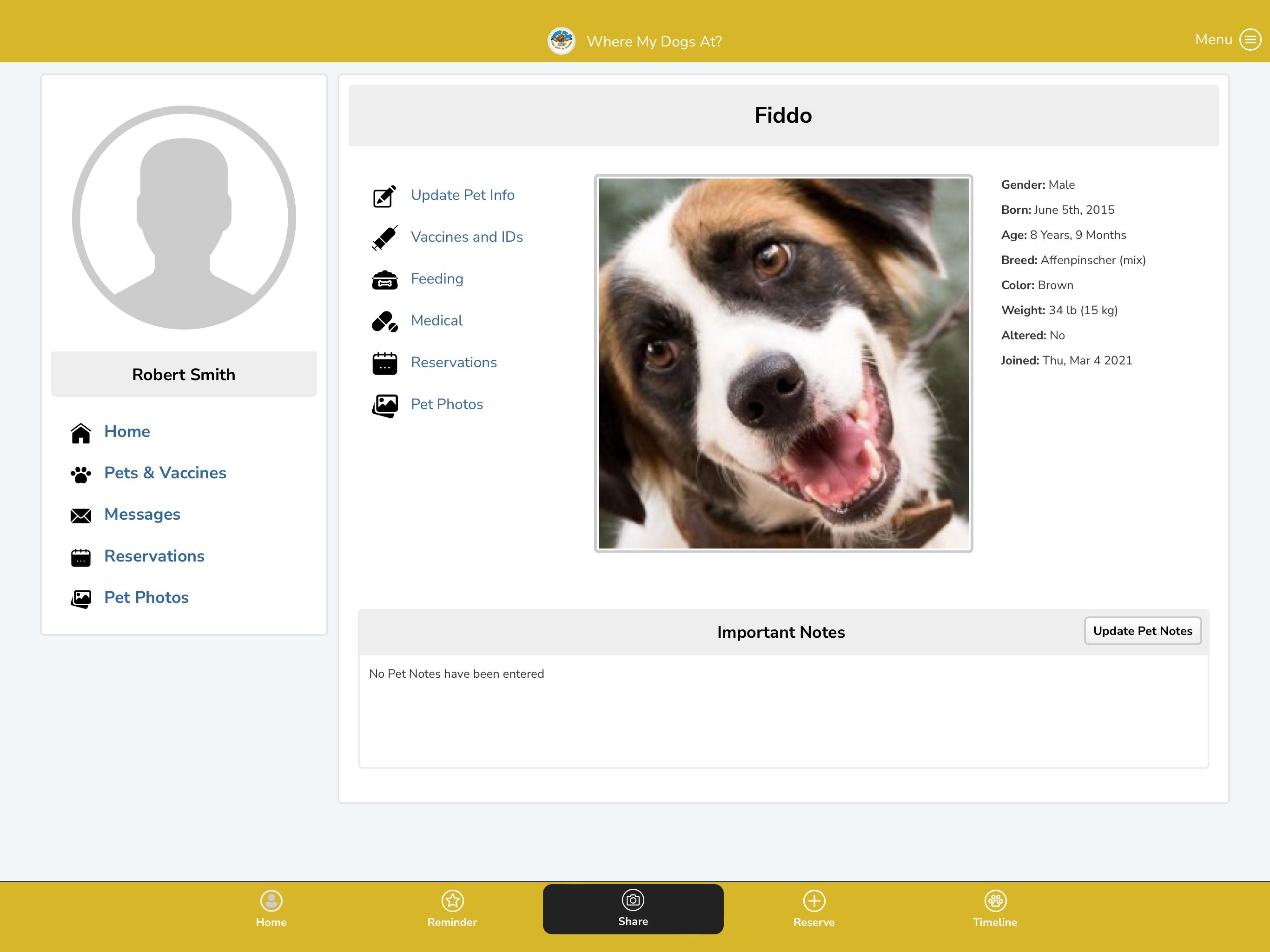Open the hamburger Menu icon

click(1250, 40)
